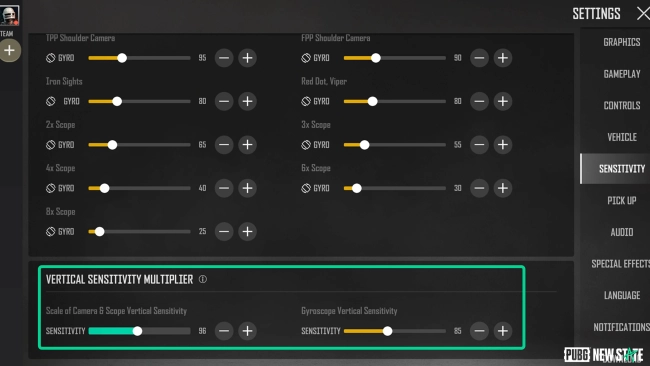Image resolution: width=650 pixels, height=366 pixels.
Task: Click the Red Dot, Viper gyro slider
Action: (395, 101)
